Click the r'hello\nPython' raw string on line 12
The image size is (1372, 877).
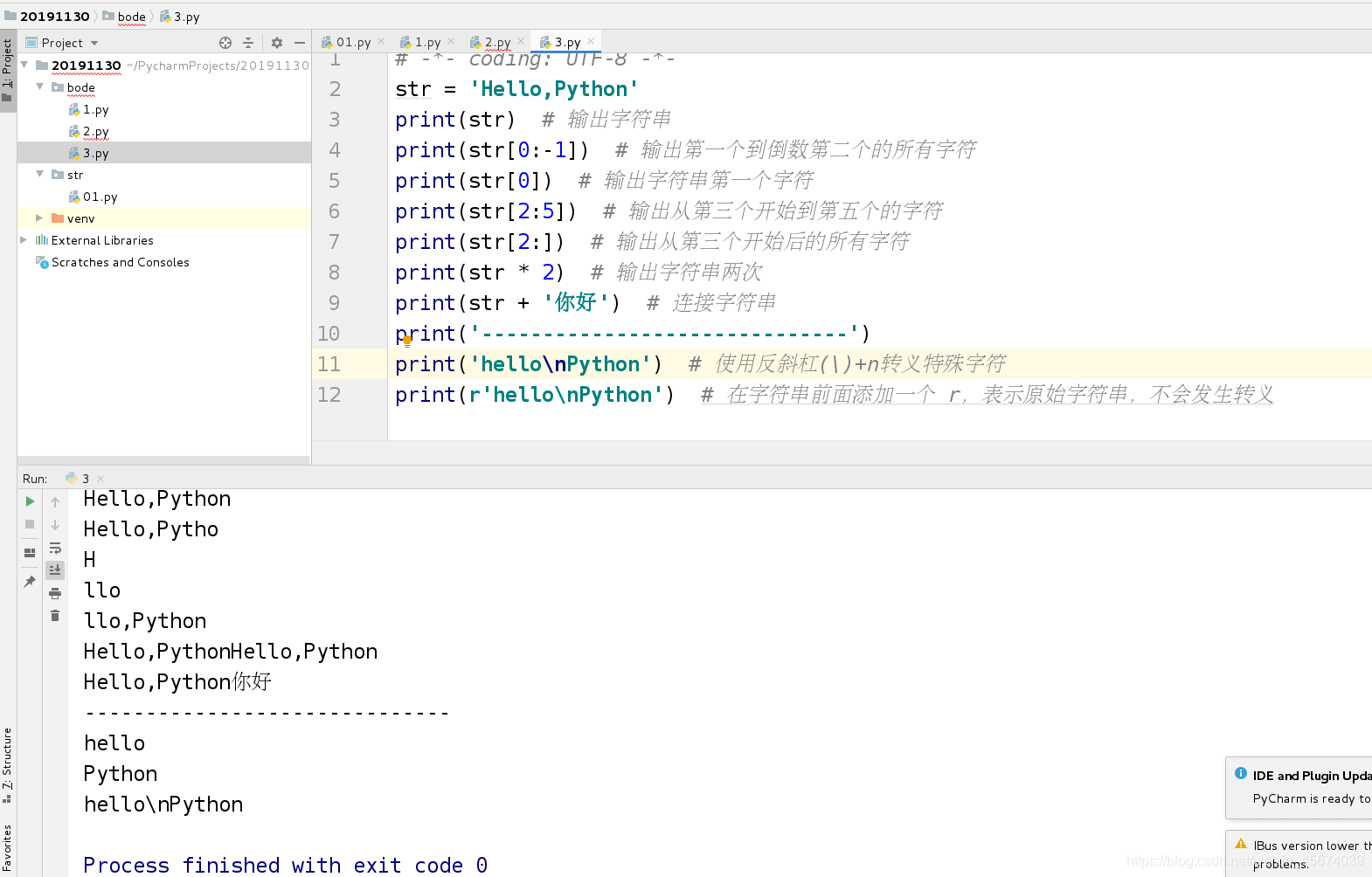(x=566, y=395)
